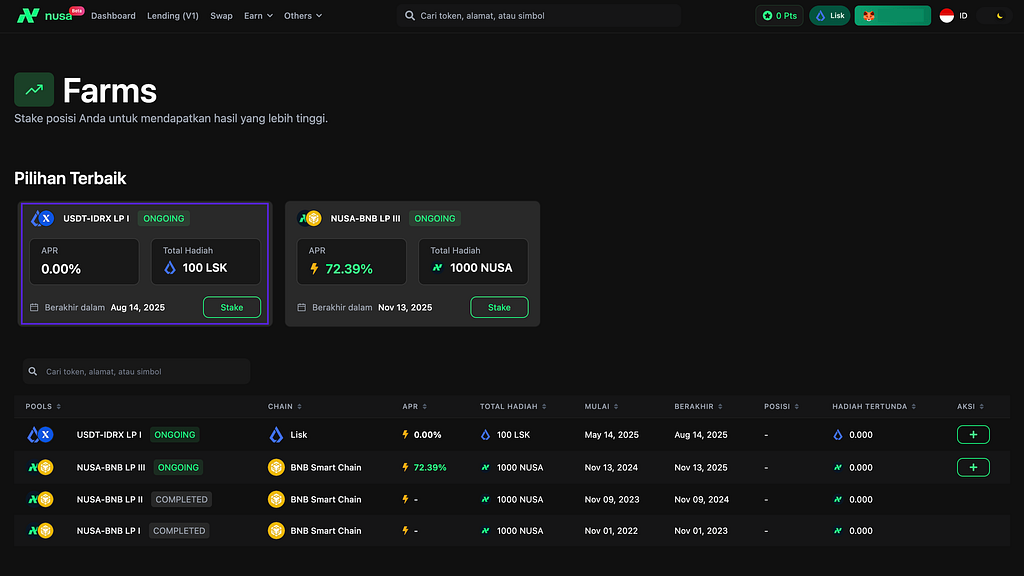Open the Swap page
This screenshot has height=576, width=1024.
221,16
